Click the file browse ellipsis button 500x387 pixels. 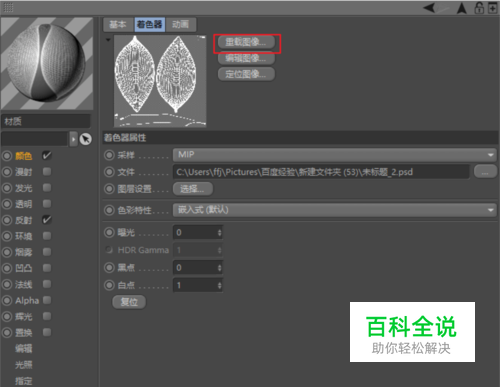click(485, 172)
